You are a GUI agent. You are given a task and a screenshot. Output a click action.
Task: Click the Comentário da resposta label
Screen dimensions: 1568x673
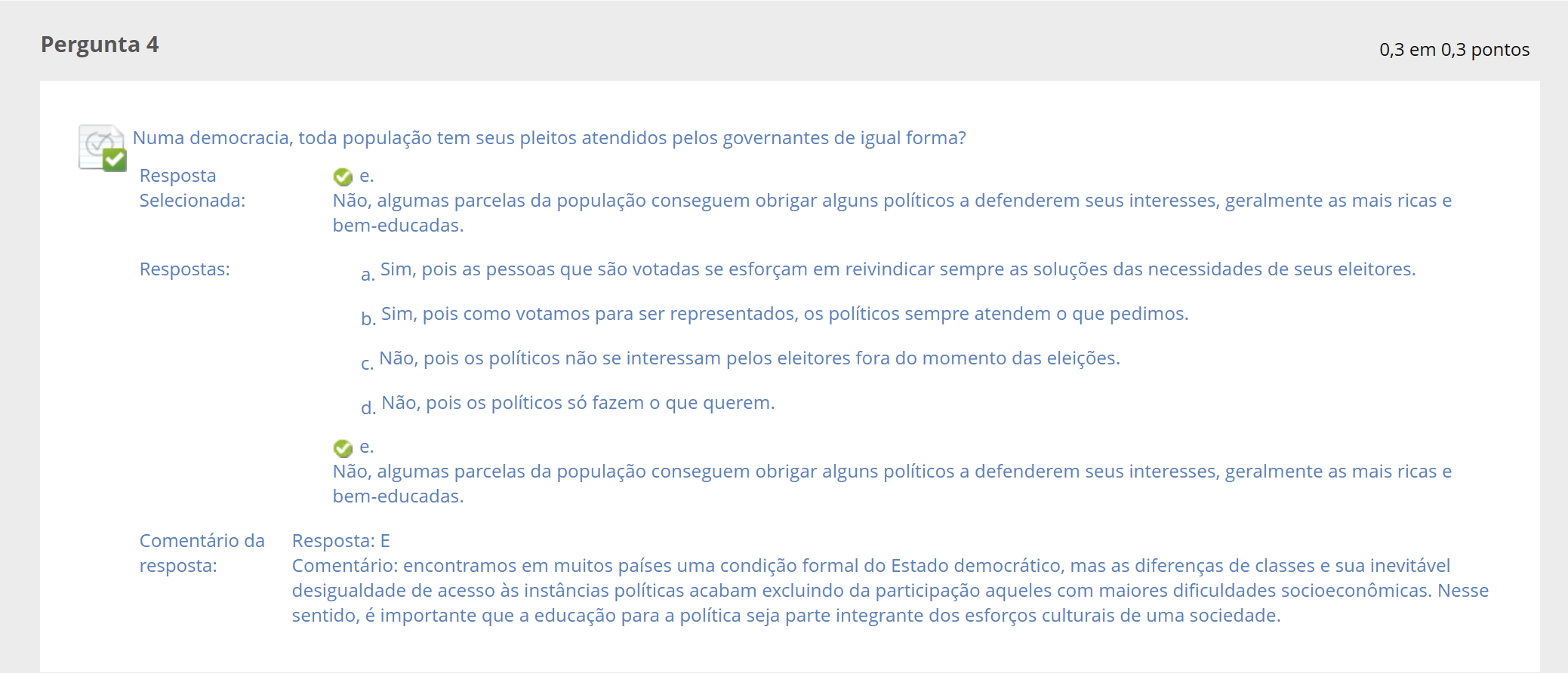[202, 553]
